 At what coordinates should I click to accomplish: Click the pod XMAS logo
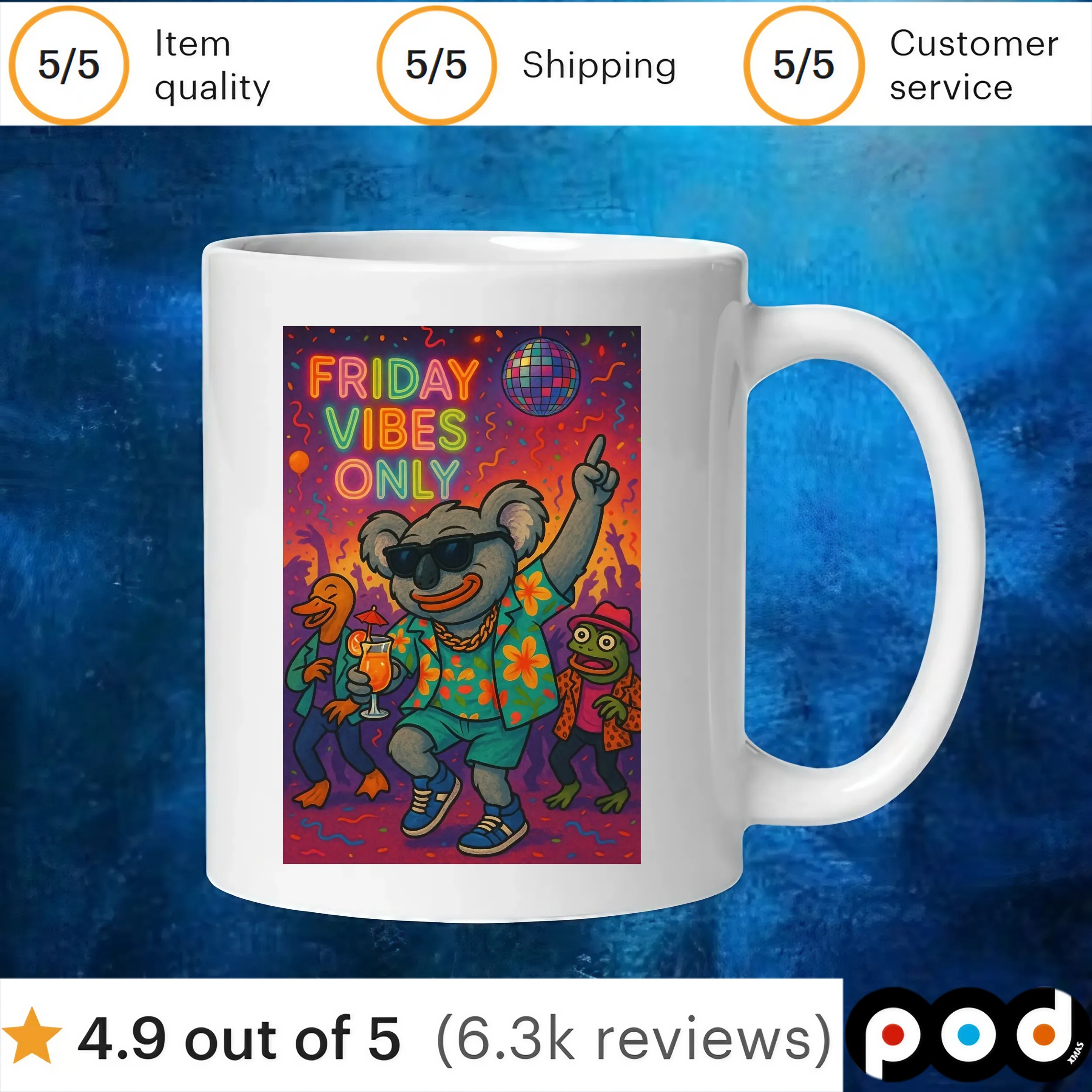point(968,1035)
